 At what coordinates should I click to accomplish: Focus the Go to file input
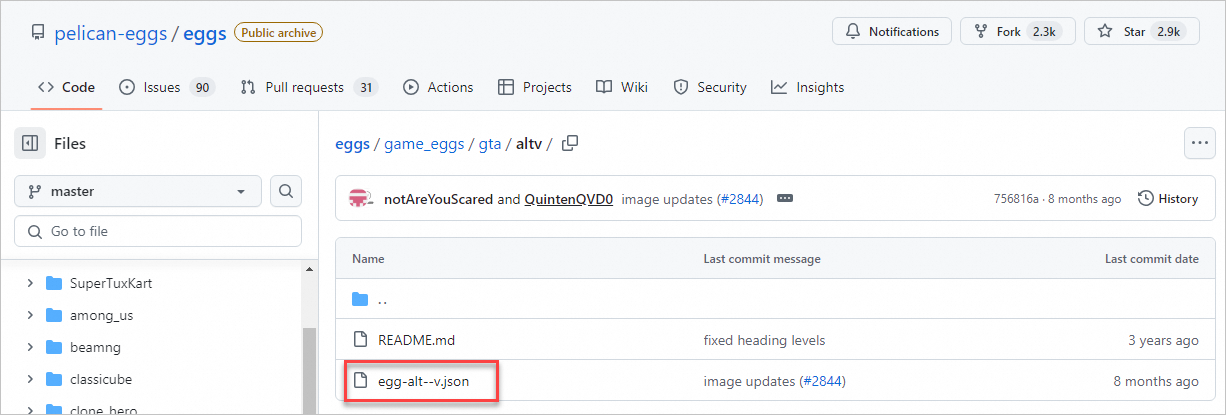[158, 231]
